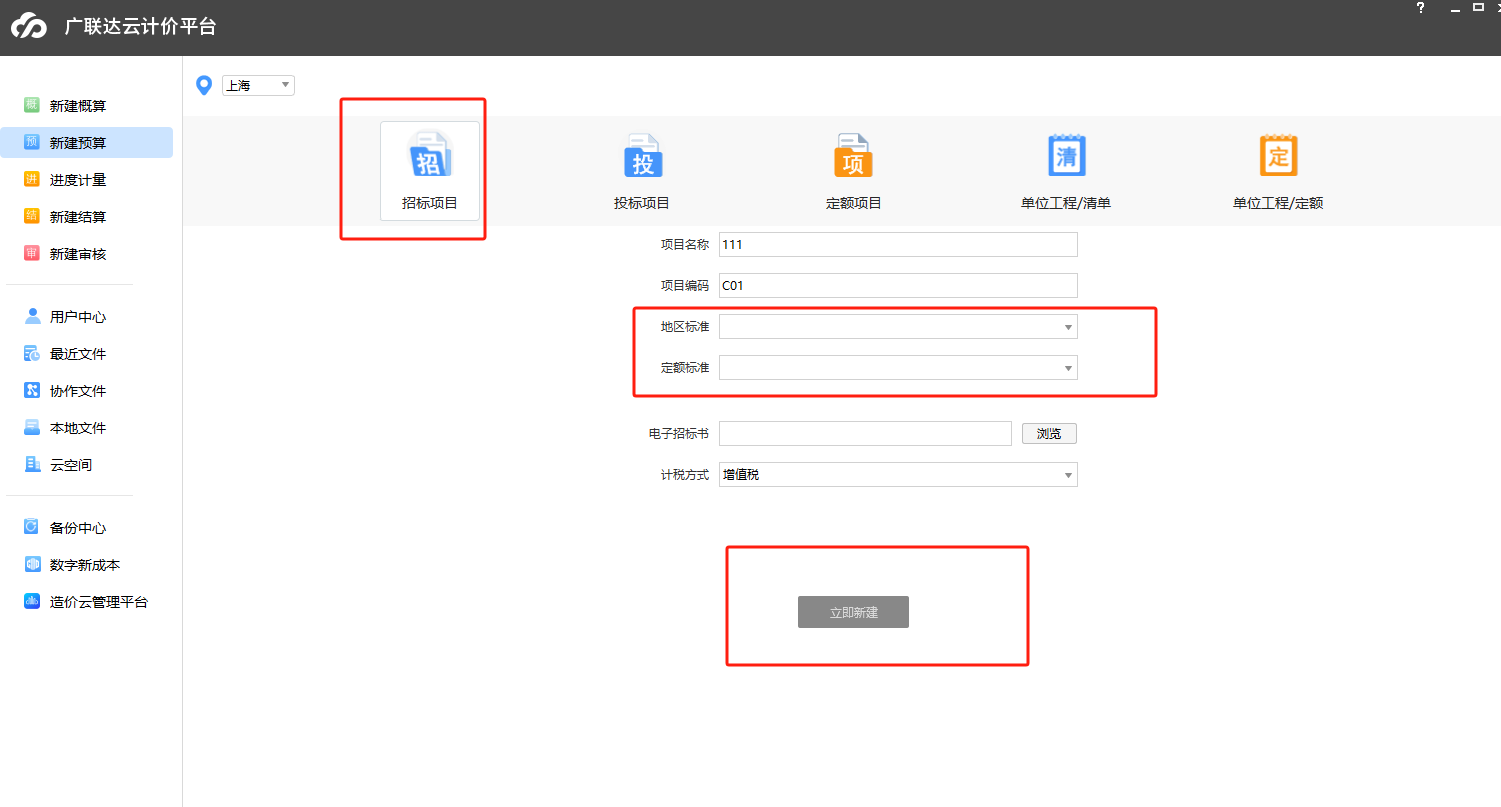Open 协作文件 in the sidebar

coord(78,391)
